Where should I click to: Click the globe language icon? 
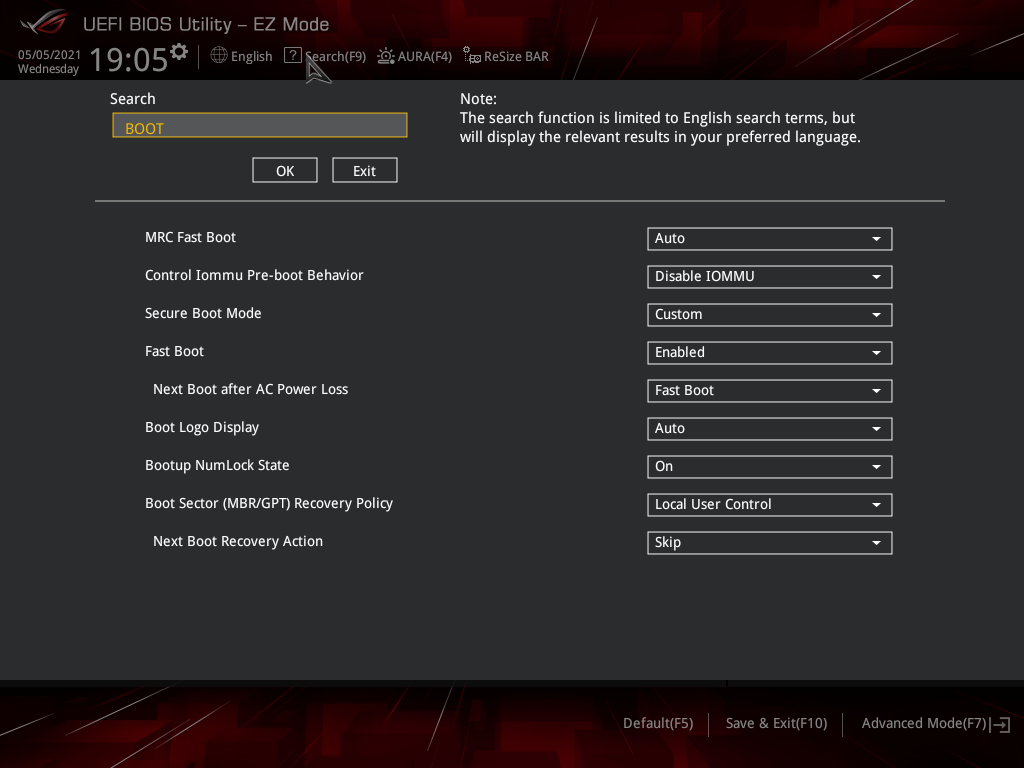pyautogui.click(x=219, y=56)
